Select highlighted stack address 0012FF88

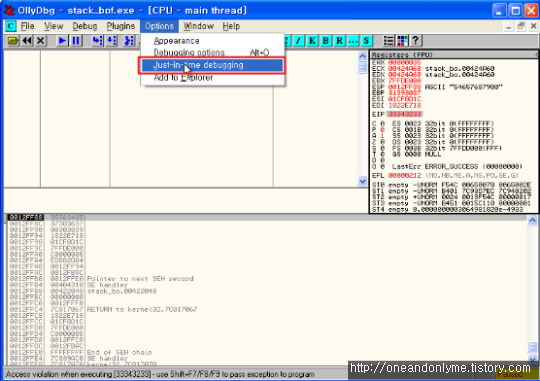(x=26, y=217)
